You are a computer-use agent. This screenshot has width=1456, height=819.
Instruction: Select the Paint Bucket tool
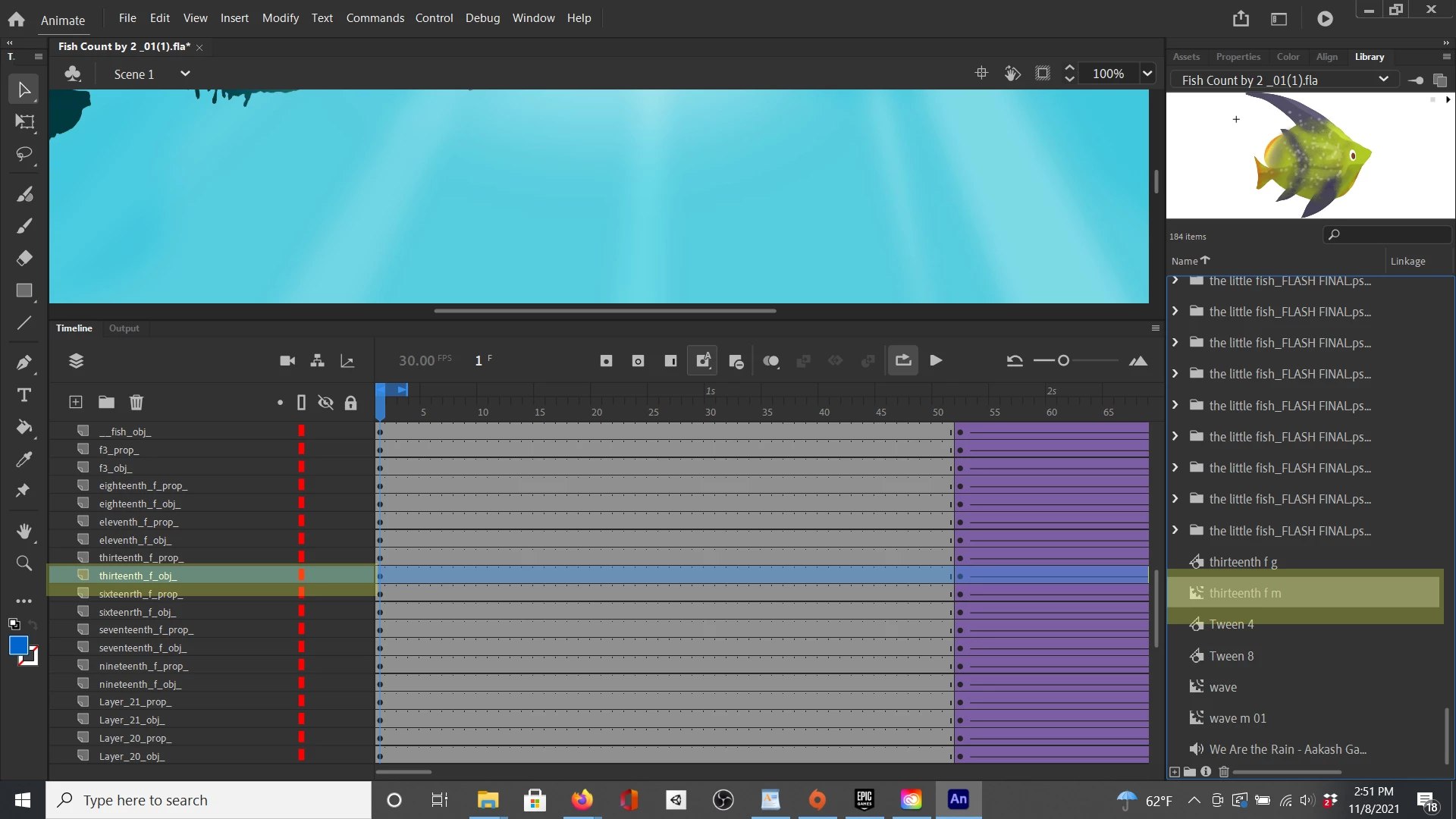(24, 427)
